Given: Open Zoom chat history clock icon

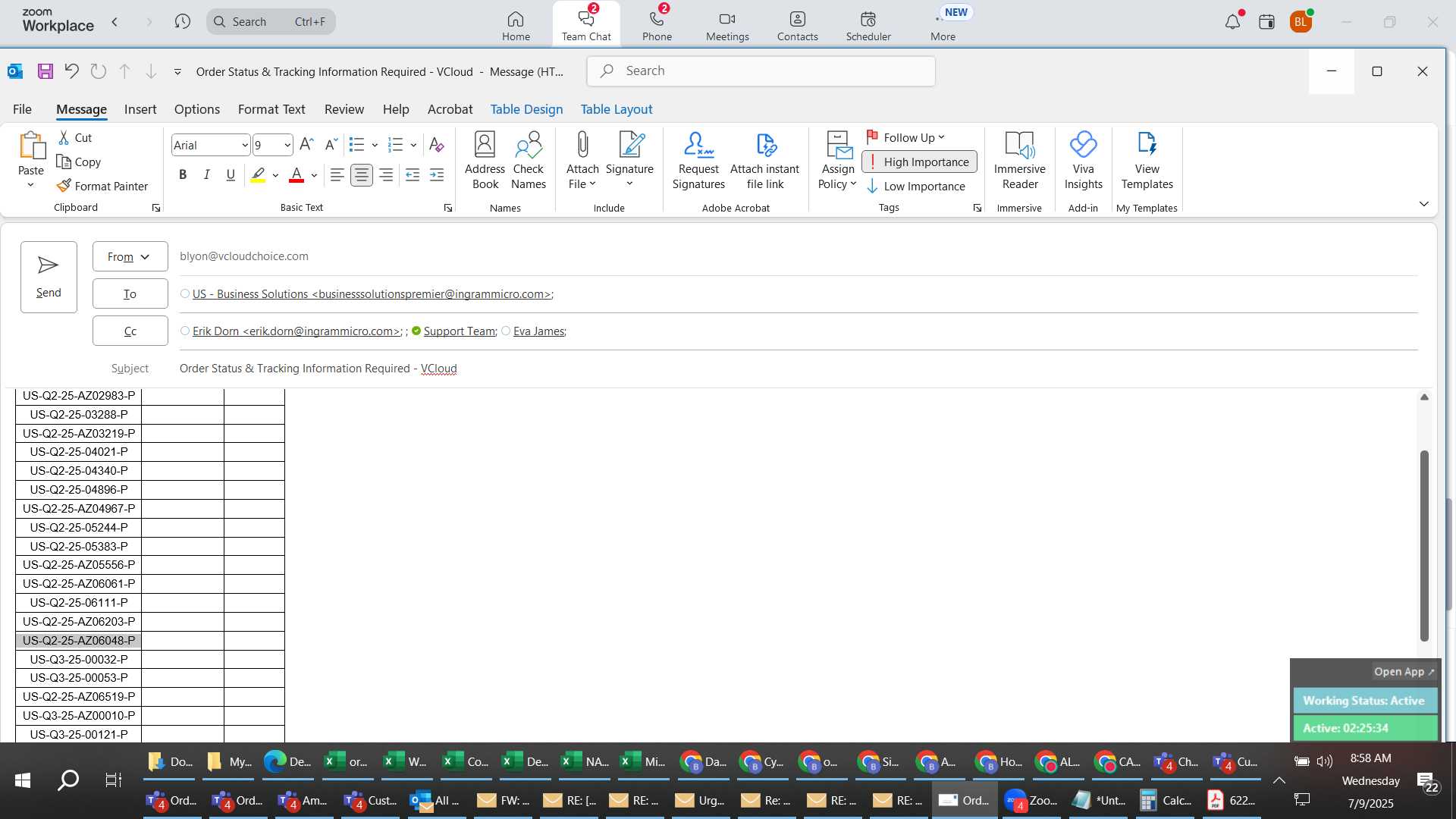Looking at the screenshot, I should coord(182,21).
